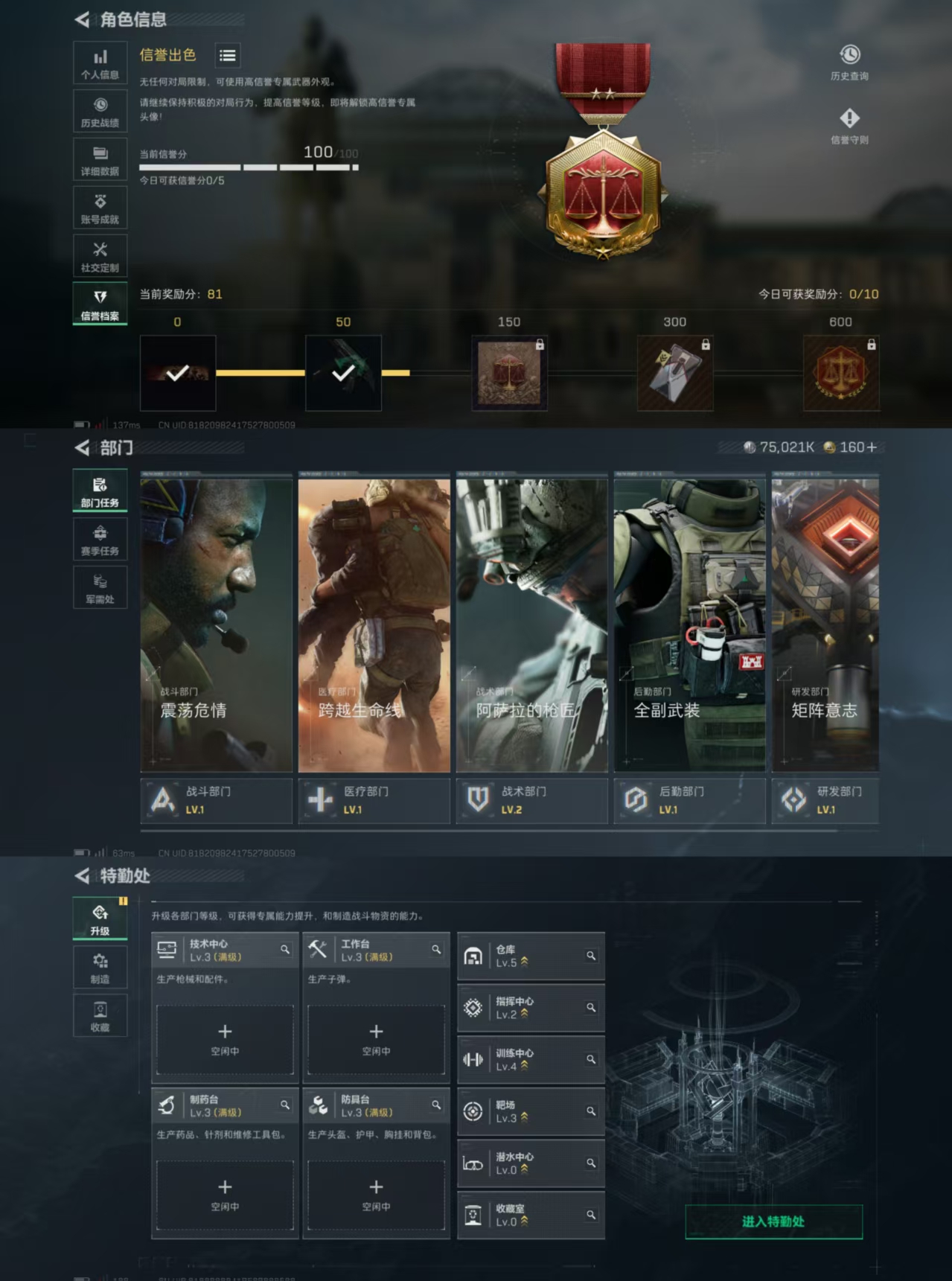Click the back arrow next to 角色信息
The width and height of the screenshot is (952, 1281).
click(83, 20)
